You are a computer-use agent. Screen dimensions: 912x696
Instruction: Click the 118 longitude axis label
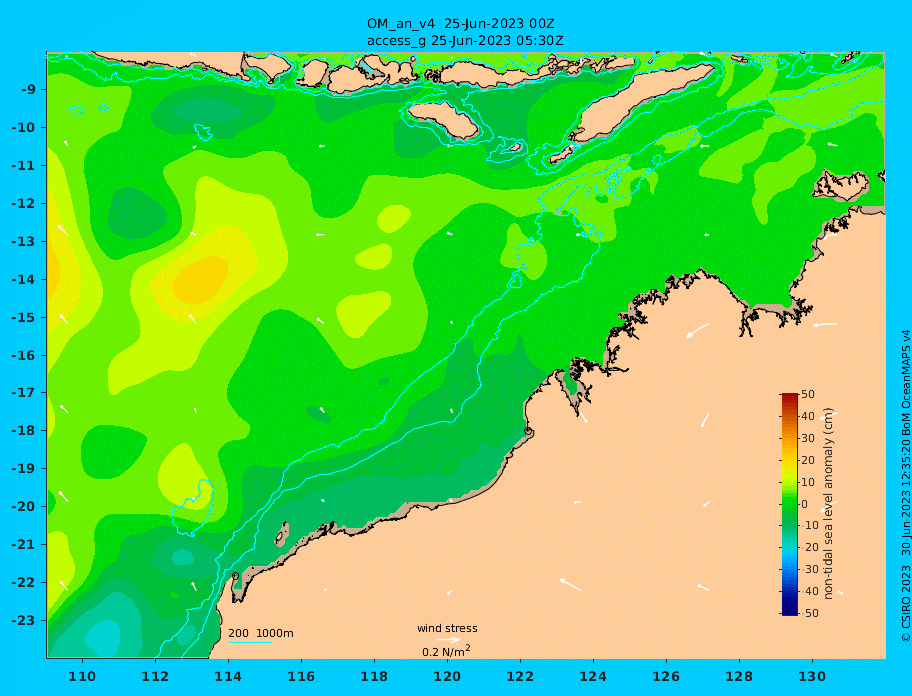coord(374,677)
